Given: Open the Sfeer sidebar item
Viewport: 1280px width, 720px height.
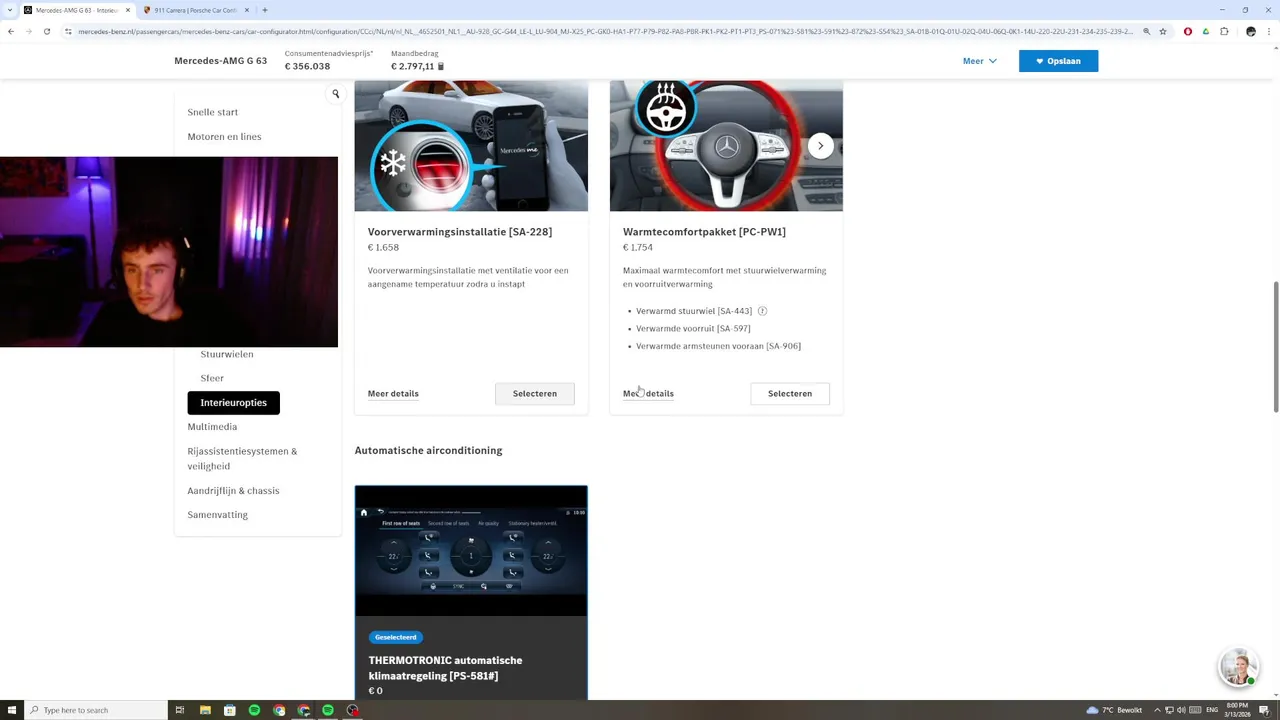Looking at the screenshot, I should [212, 378].
